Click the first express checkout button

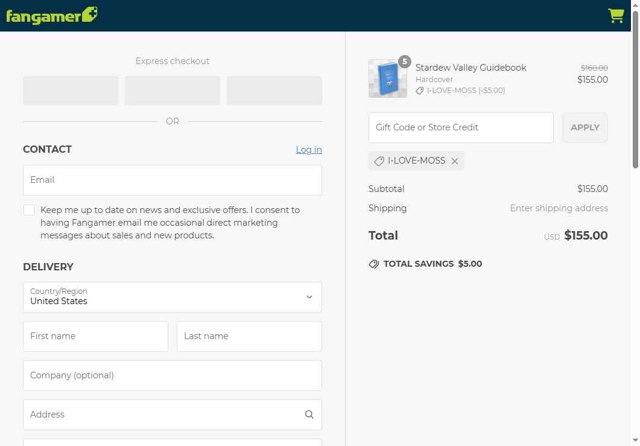(x=70, y=90)
